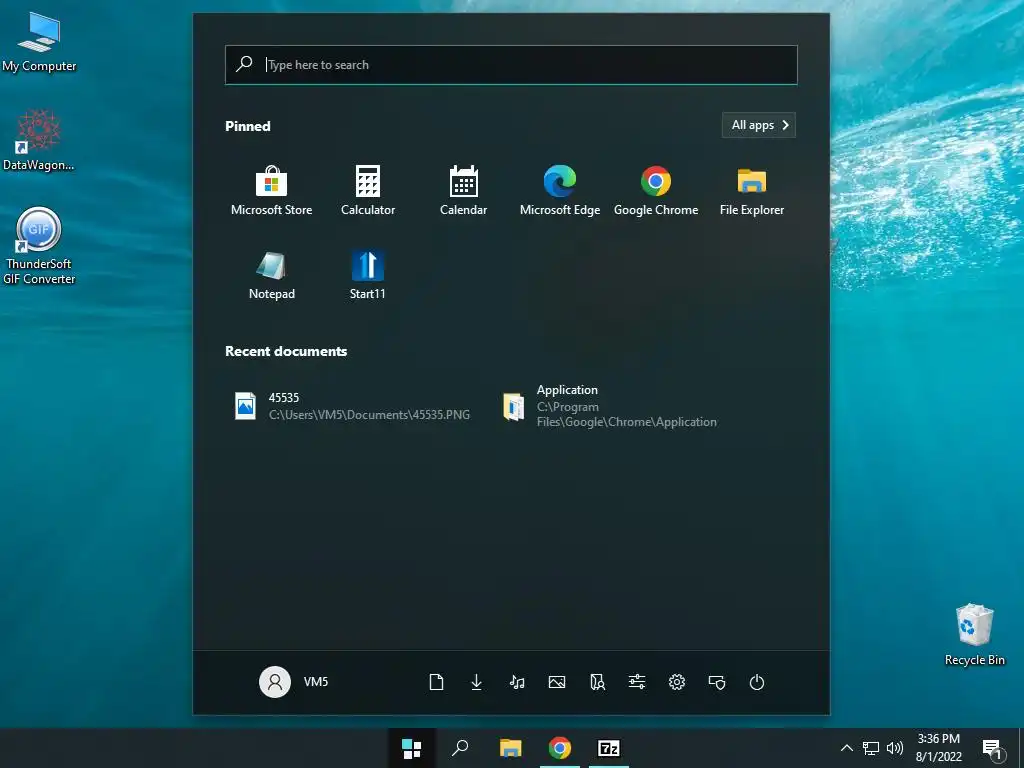Select the DataWagon desktop shortcut
The height and width of the screenshot is (768, 1024).
[x=39, y=140]
